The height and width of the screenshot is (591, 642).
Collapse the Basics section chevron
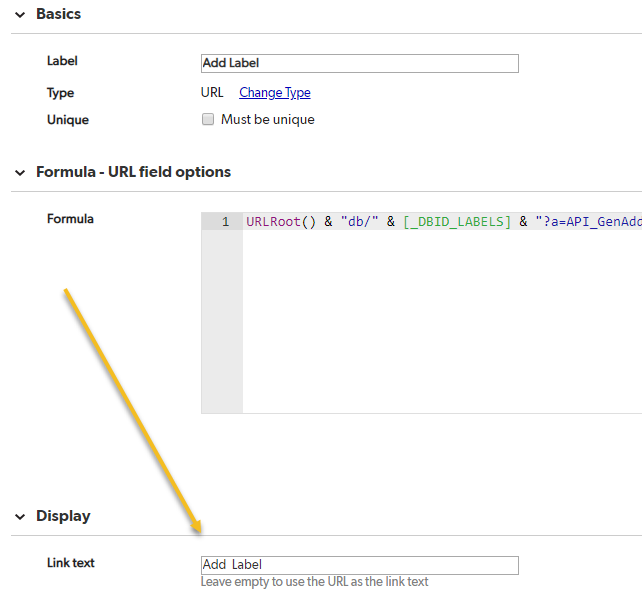[20, 15]
